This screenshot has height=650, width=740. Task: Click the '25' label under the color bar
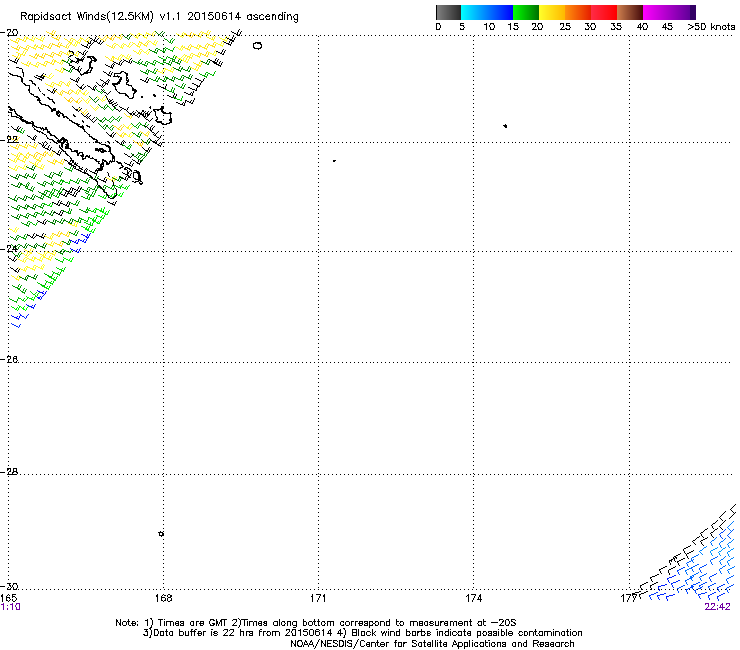(x=565, y=27)
